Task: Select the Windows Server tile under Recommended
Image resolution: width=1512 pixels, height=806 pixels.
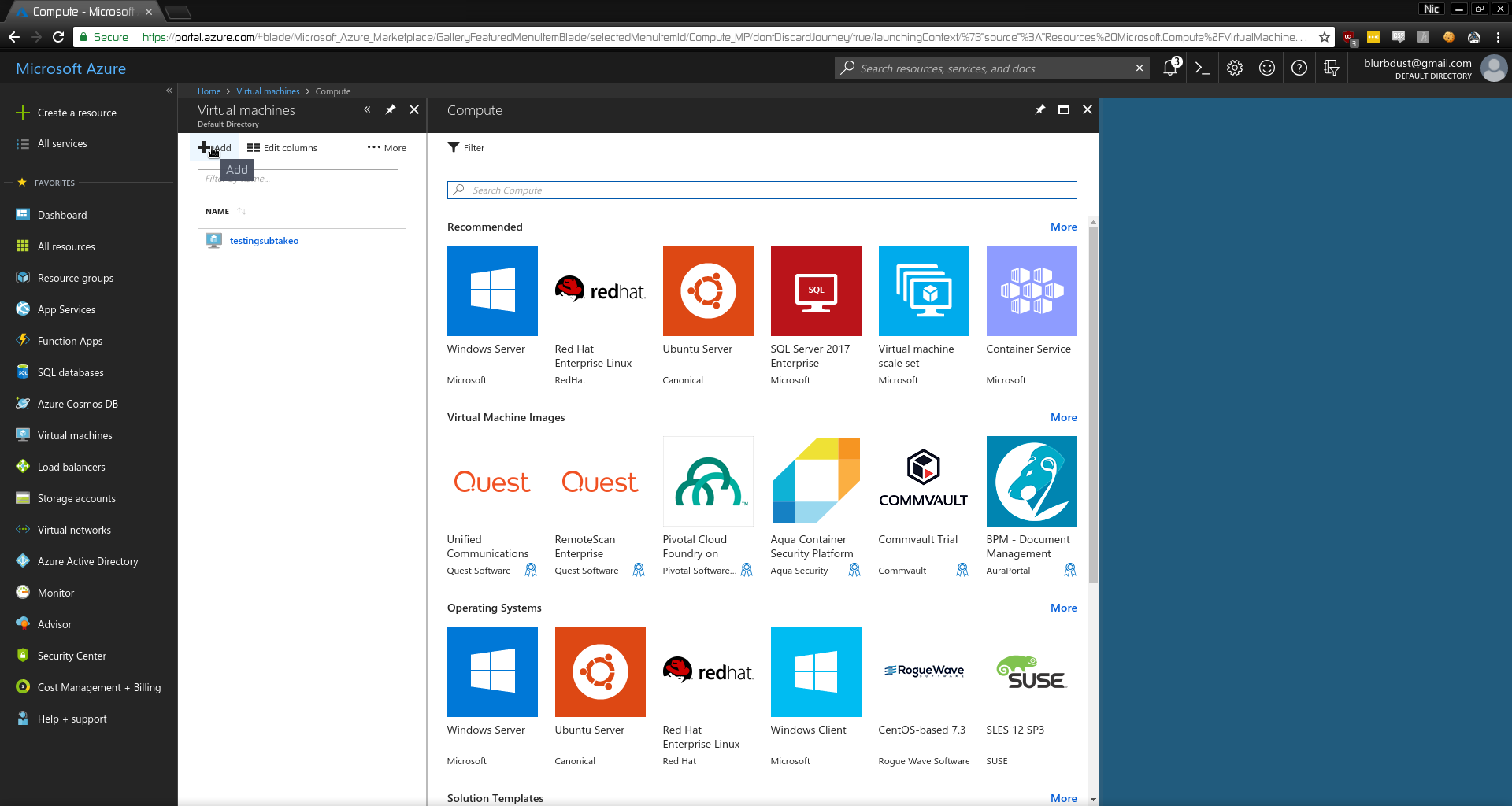Action: tap(492, 316)
